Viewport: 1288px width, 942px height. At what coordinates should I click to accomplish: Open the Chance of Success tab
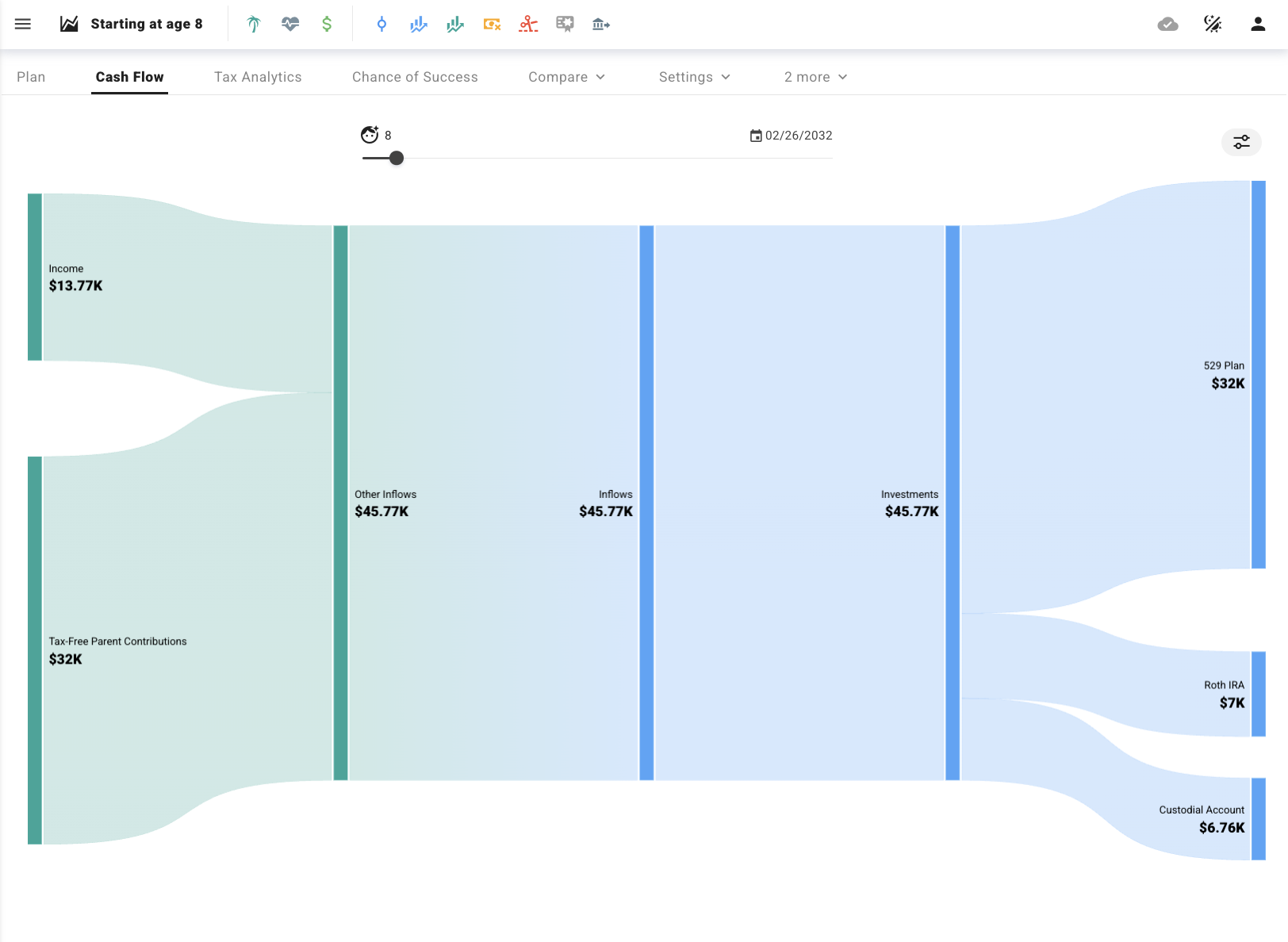tap(415, 77)
